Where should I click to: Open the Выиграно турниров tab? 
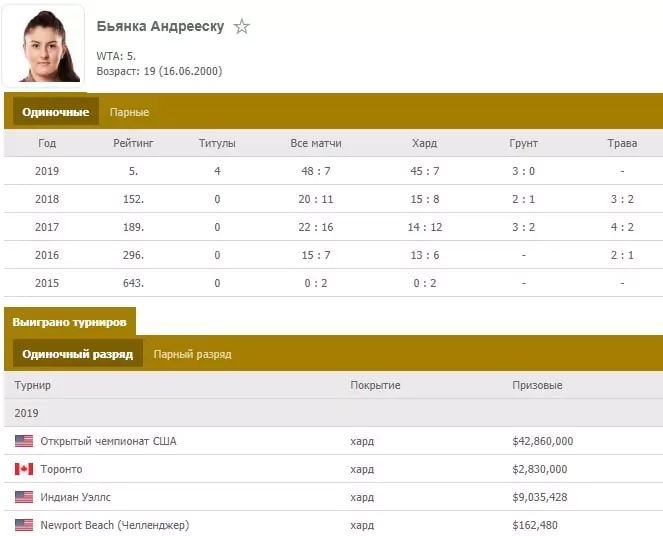[x=70, y=322]
